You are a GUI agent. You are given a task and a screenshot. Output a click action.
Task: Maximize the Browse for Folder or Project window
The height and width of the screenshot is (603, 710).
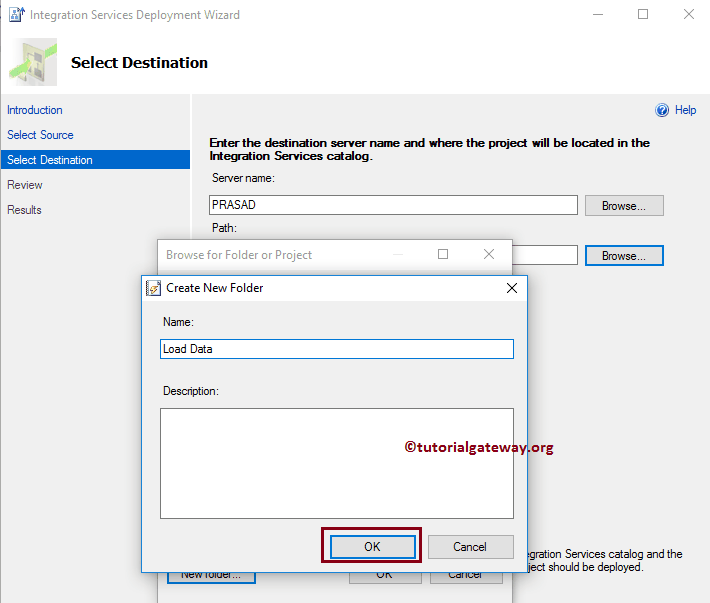point(443,254)
